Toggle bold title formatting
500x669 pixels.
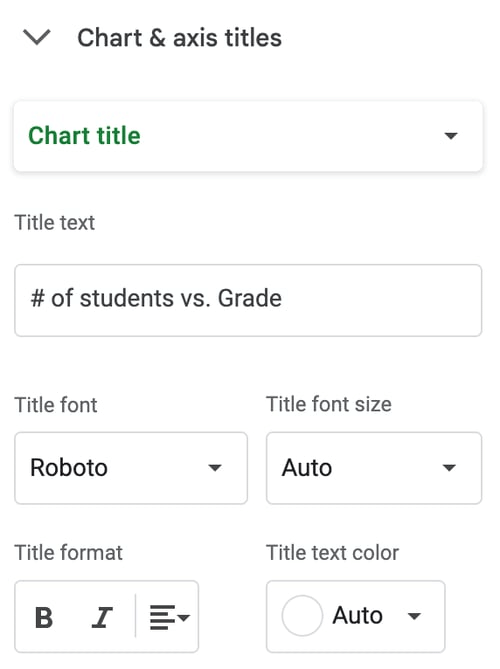(44, 617)
